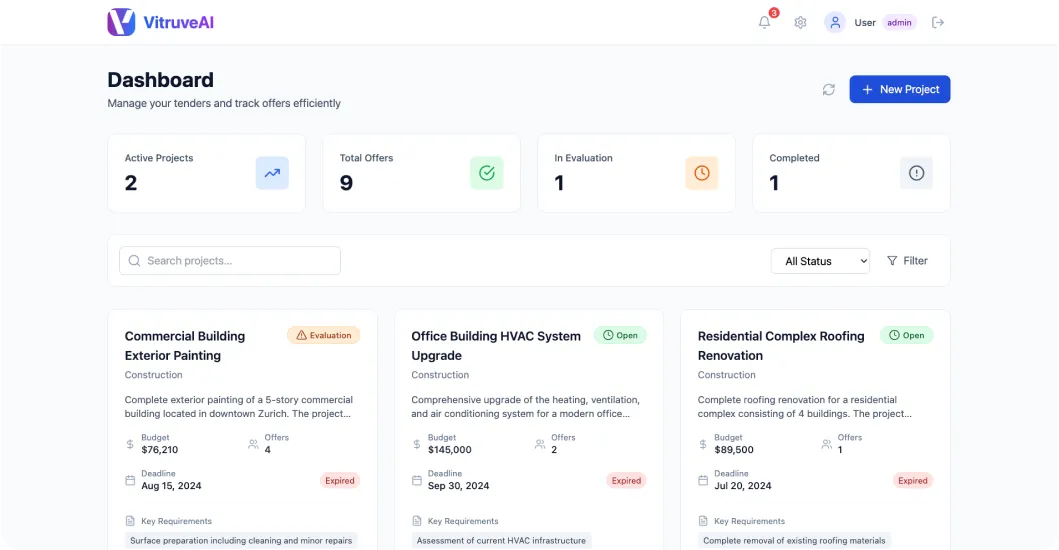This screenshot has width=1059, height=550.
Task: Open settings via gear icon
Action: point(800,22)
